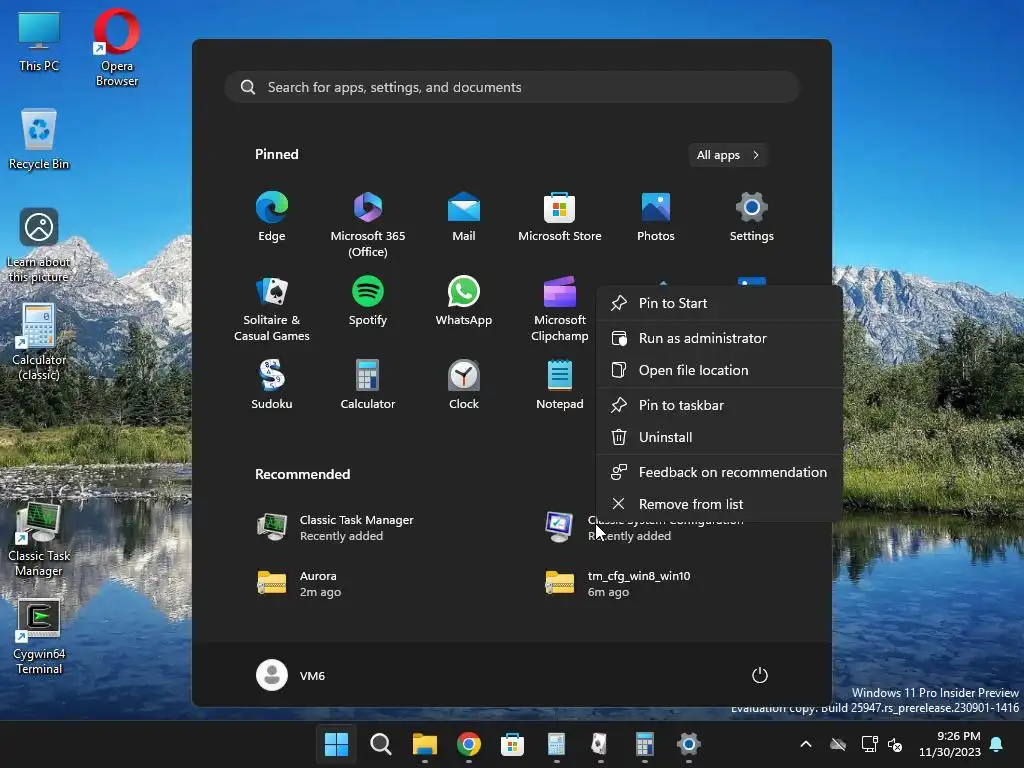Open the notification bell
Screen dimensions: 1024x768
(x=997, y=744)
